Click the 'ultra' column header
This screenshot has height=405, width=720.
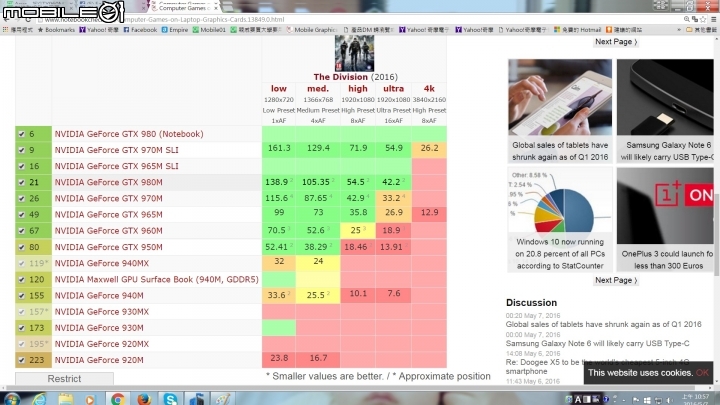coord(394,89)
